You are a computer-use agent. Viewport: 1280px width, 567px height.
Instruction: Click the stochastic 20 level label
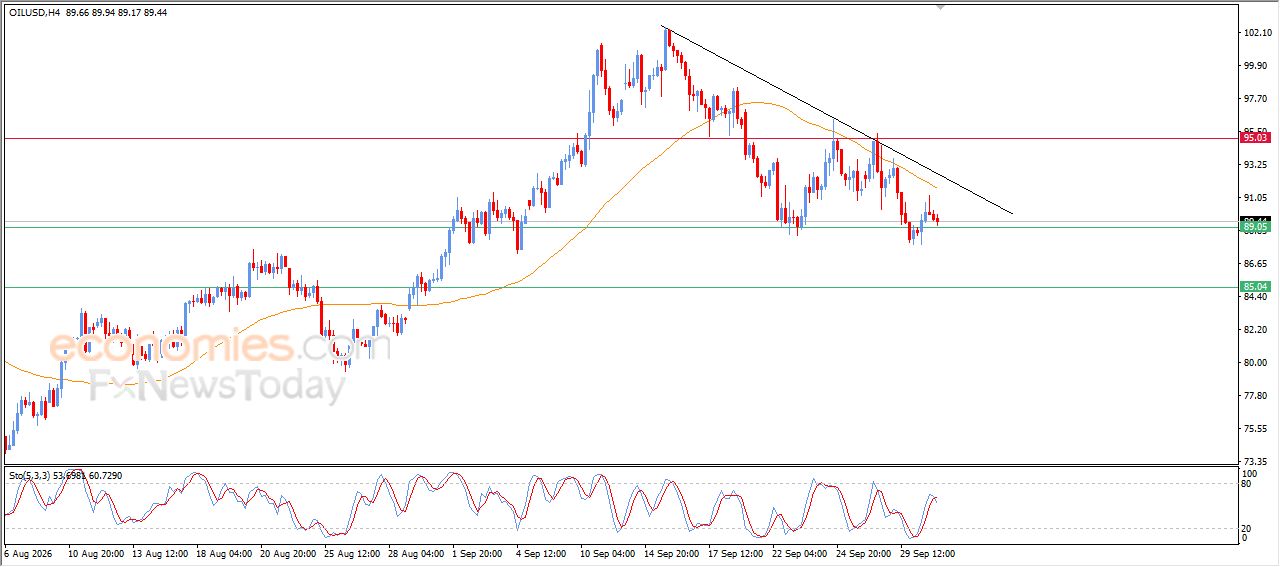pos(1246,527)
